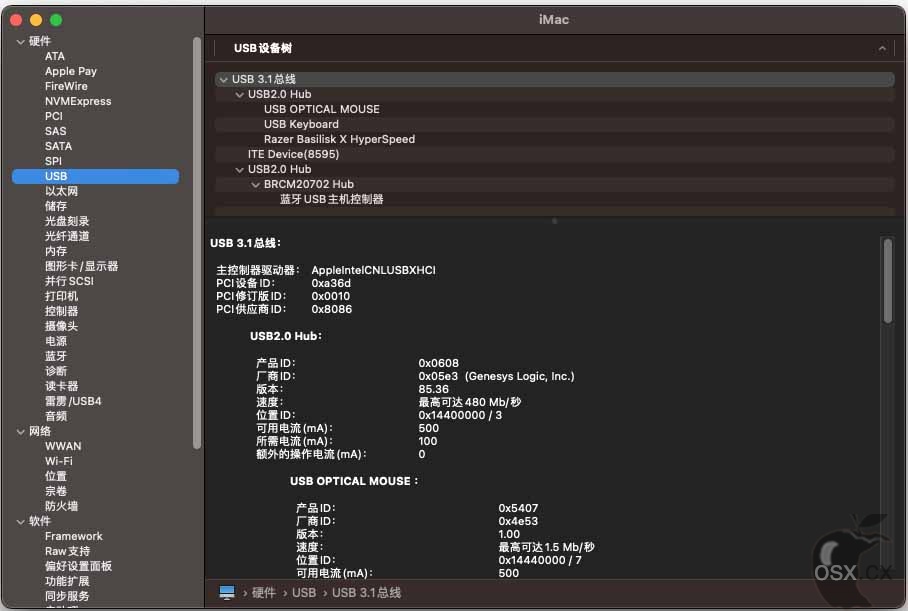Open 同步服务 in the sidebar

coord(67,597)
